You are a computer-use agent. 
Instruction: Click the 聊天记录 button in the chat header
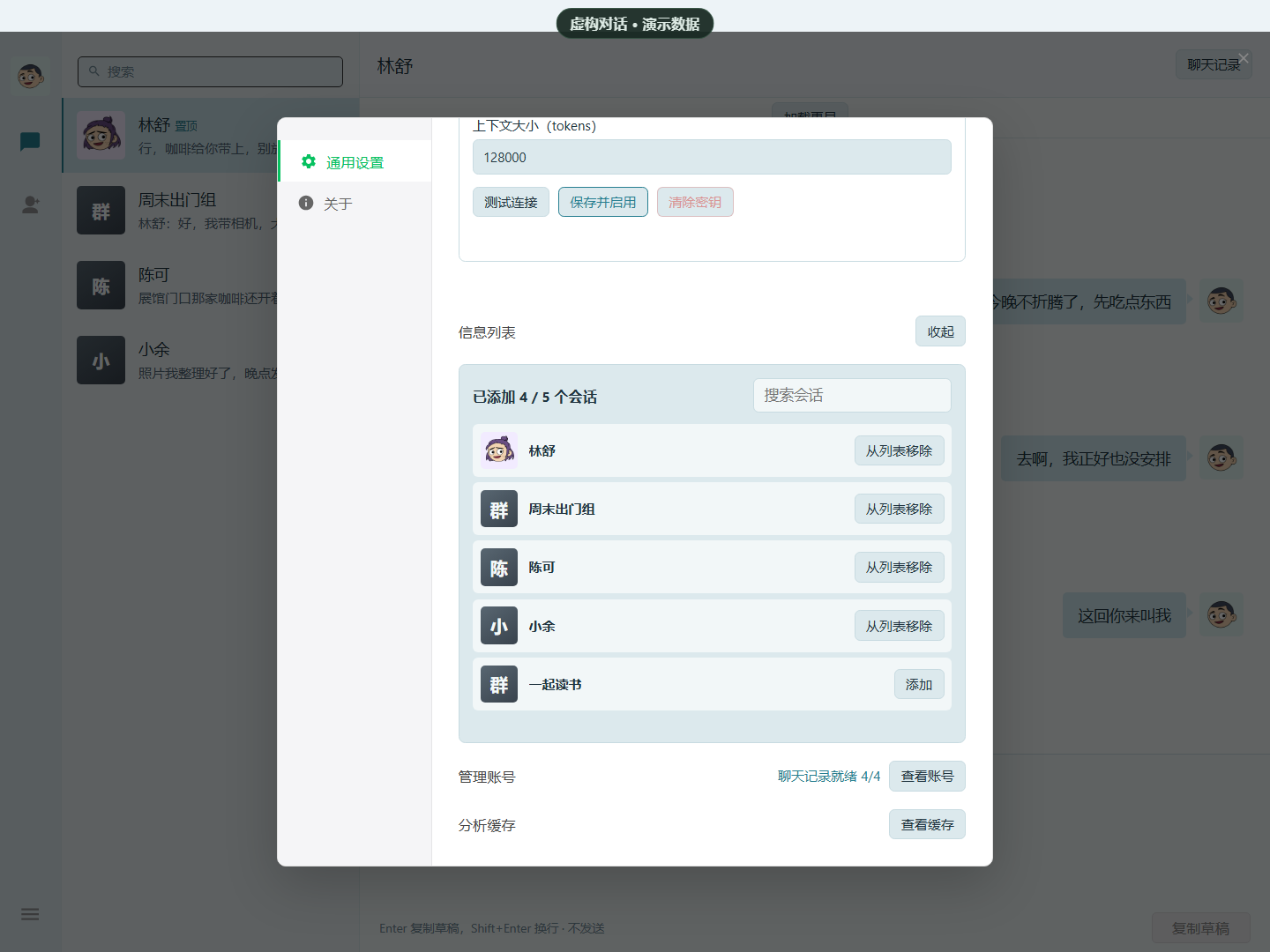[1214, 64]
